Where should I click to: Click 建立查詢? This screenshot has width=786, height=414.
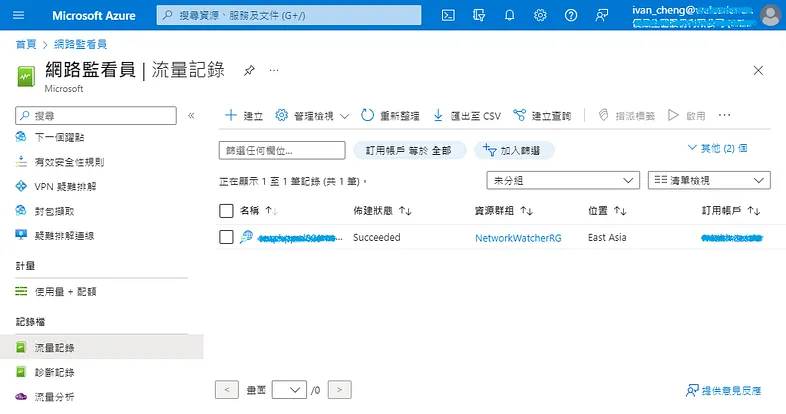(542, 116)
